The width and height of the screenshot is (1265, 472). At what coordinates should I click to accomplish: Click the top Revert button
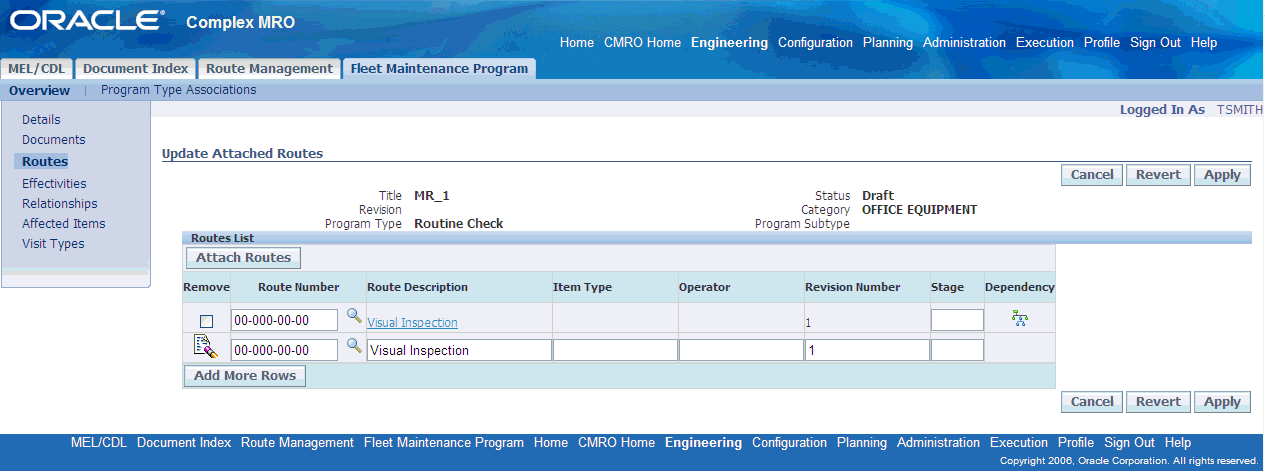(1159, 174)
